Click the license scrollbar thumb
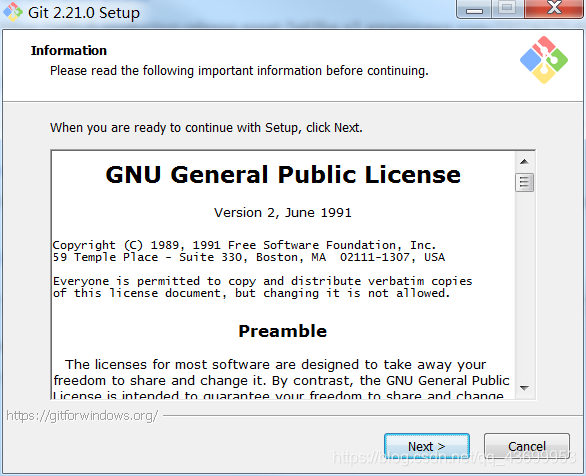Viewport: 586px width, 476px height. pyautogui.click(x=524, y=182)
